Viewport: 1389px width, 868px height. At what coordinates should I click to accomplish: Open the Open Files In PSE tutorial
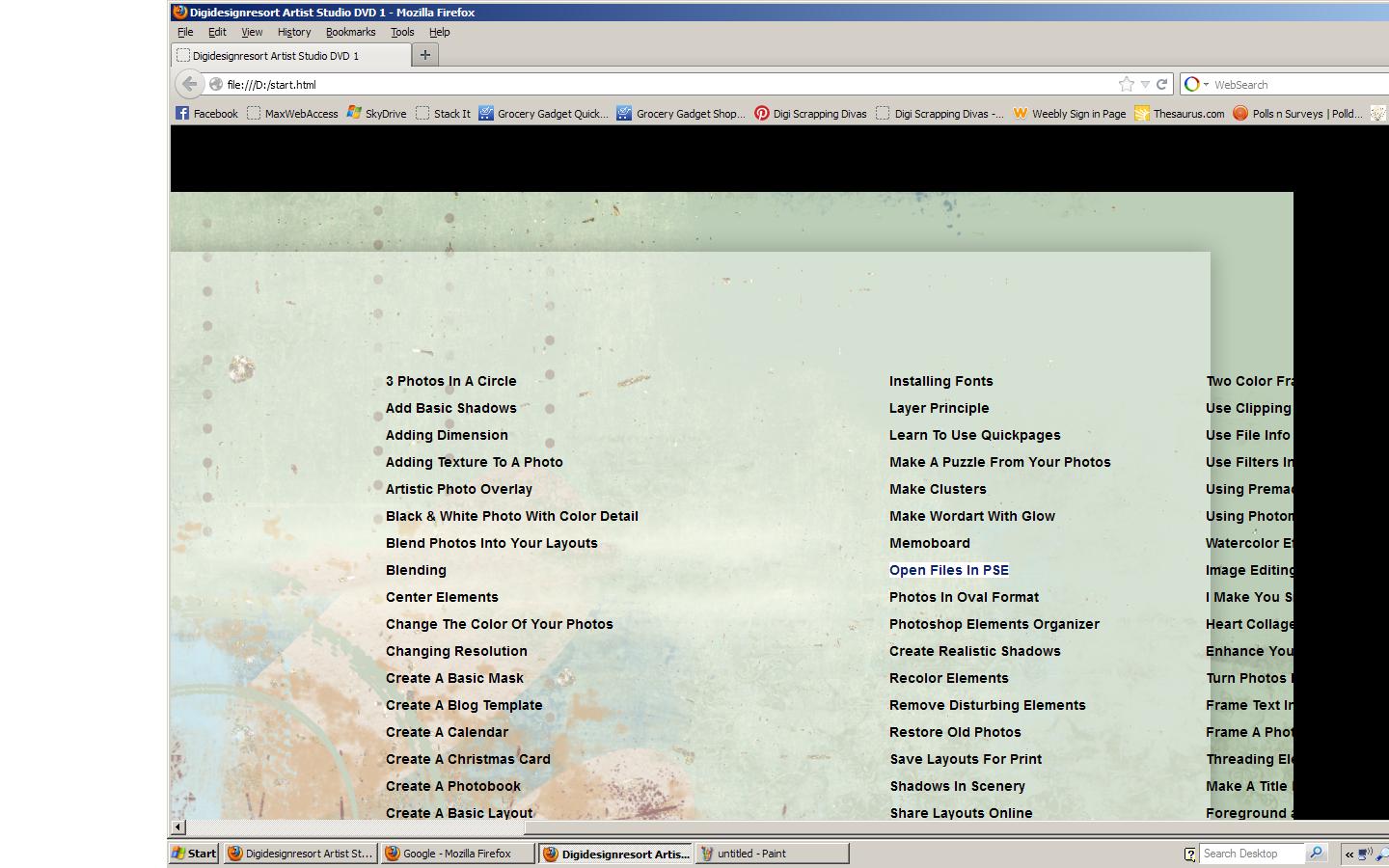(x=948, y=570)
